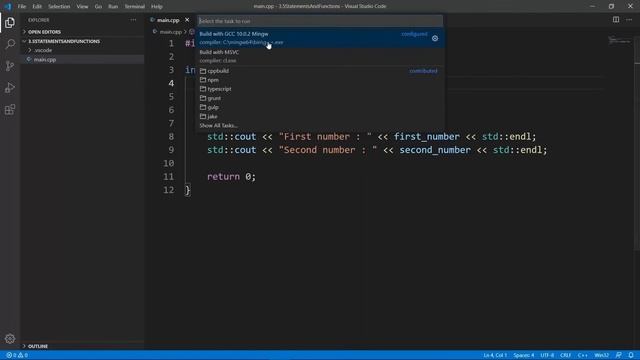This screenshot has height=360, width=640.
Task: Open the Go menu
Action: pyautogui.click(x=98, y=7)
